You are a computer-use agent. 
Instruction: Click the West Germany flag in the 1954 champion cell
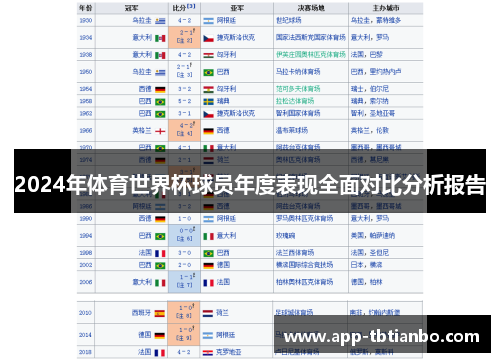tap(160, 89)
